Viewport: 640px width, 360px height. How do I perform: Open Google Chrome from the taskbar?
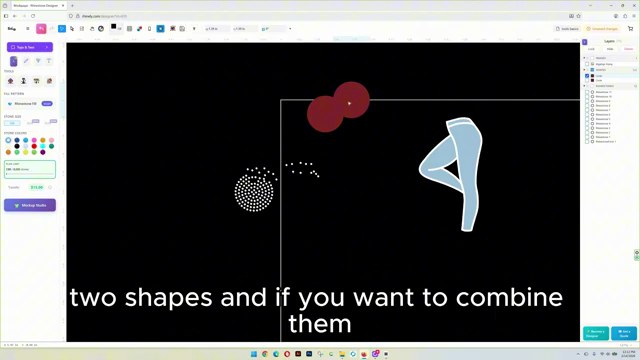pos(265,354)
